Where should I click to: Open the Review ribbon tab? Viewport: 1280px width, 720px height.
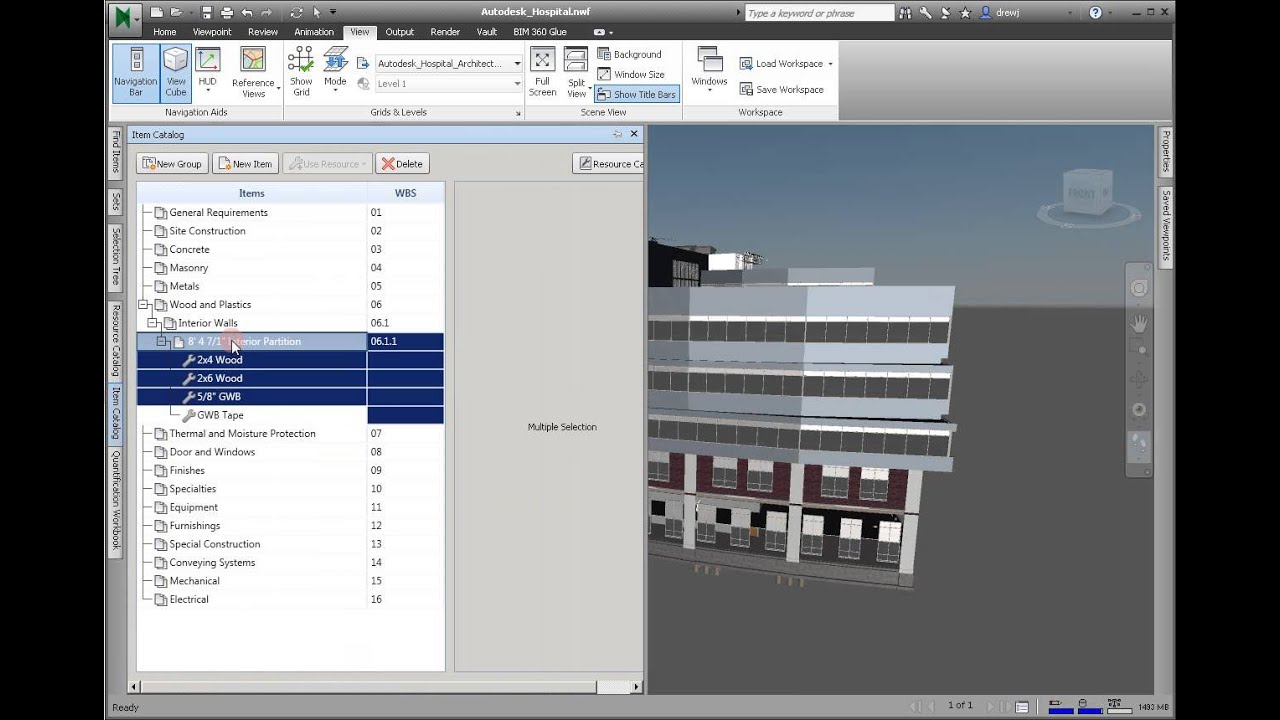click(263, 32)
